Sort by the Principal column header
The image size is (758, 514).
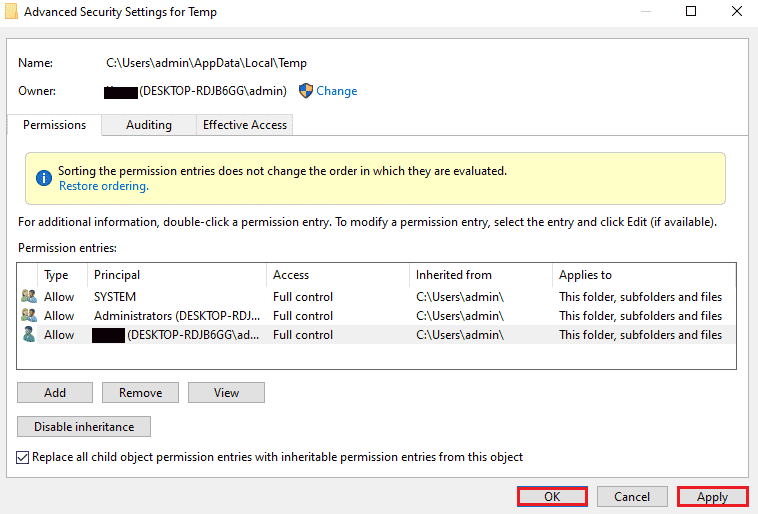tap(177, 275)
